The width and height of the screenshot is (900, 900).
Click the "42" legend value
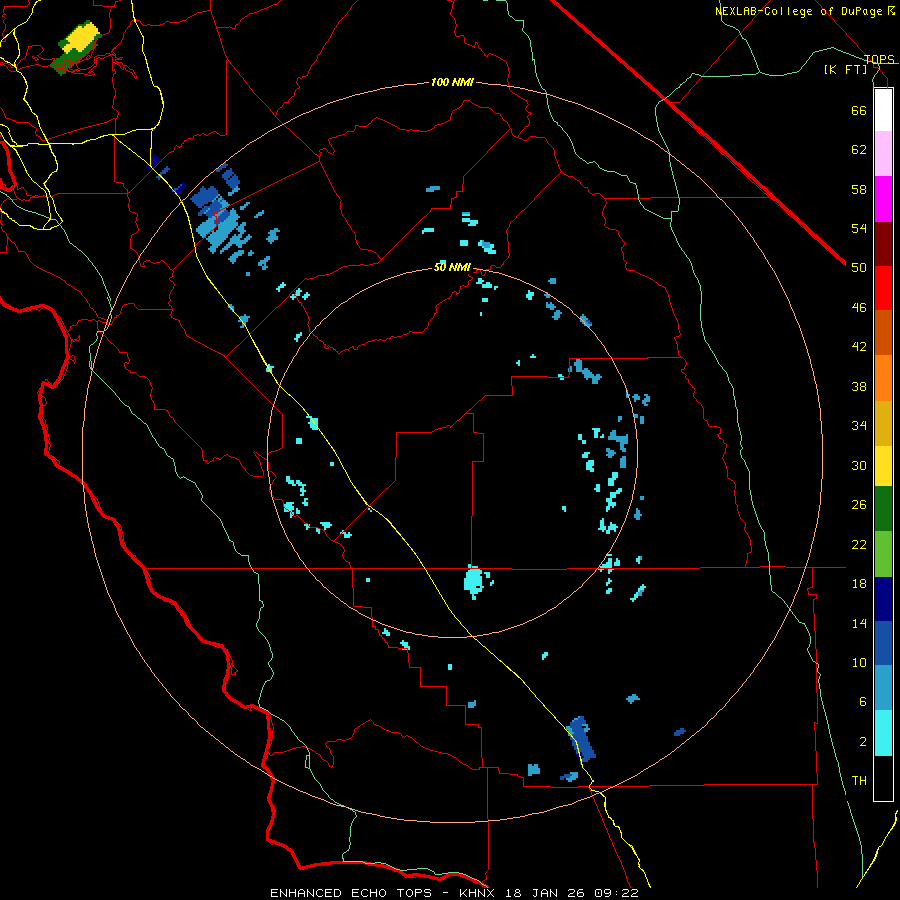(x=859, y=347)
